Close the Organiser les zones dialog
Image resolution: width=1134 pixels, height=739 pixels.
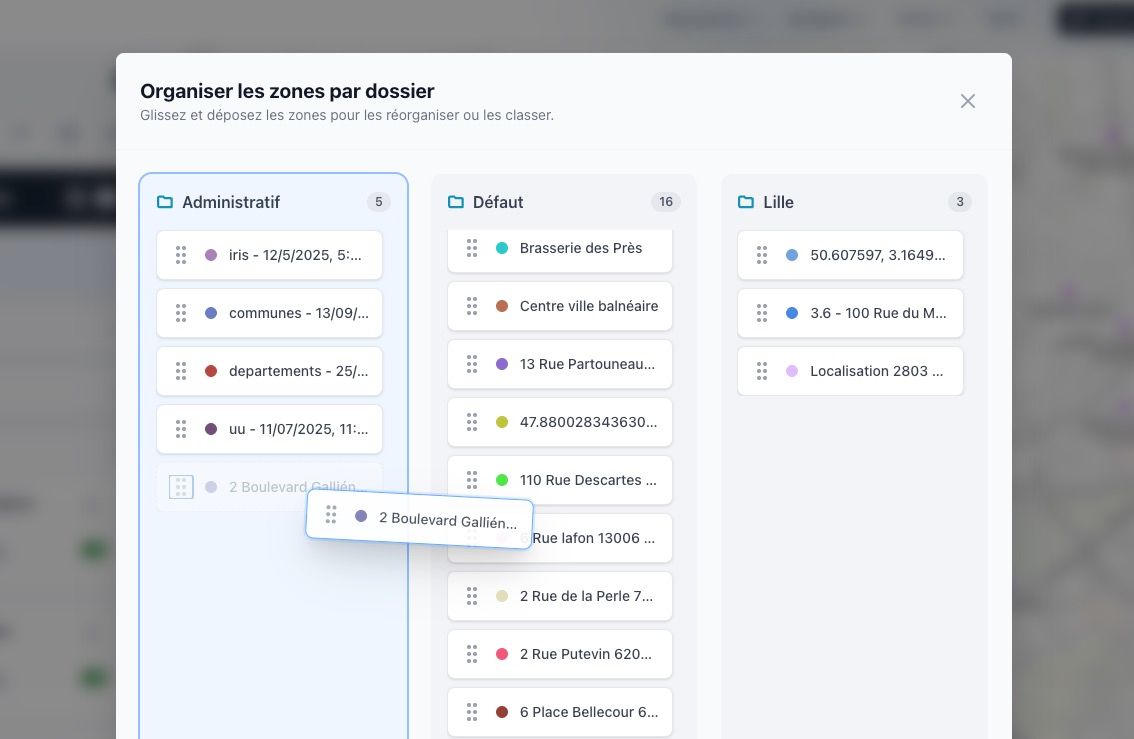coord(967,100)
